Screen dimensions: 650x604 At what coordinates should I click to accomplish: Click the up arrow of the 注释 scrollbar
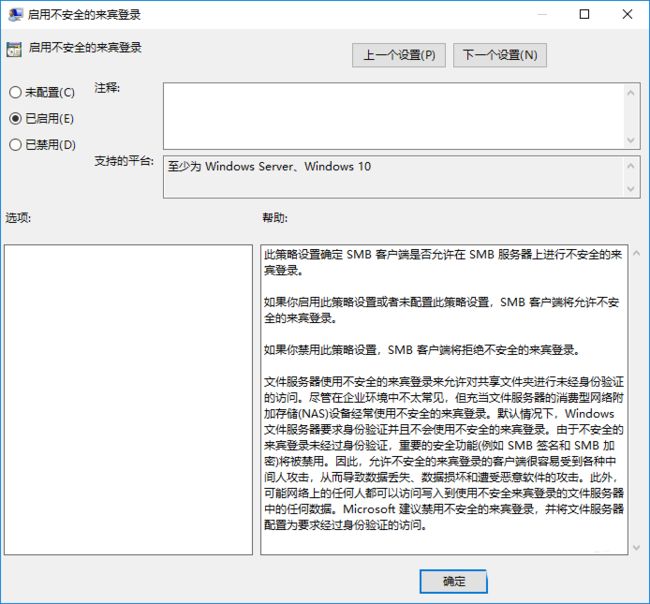[631, 93]
